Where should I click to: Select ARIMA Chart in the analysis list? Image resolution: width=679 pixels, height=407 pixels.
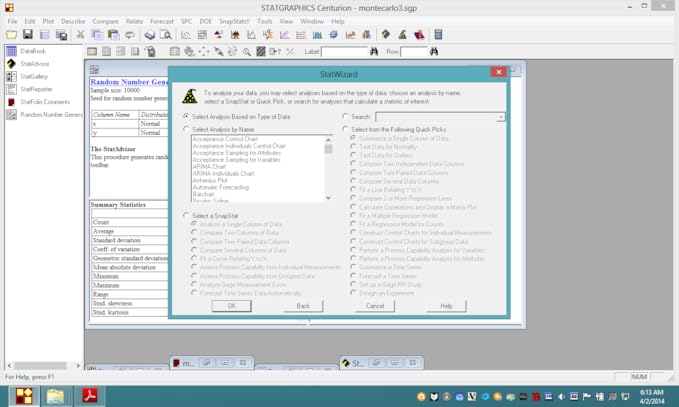tap(210, 168)
